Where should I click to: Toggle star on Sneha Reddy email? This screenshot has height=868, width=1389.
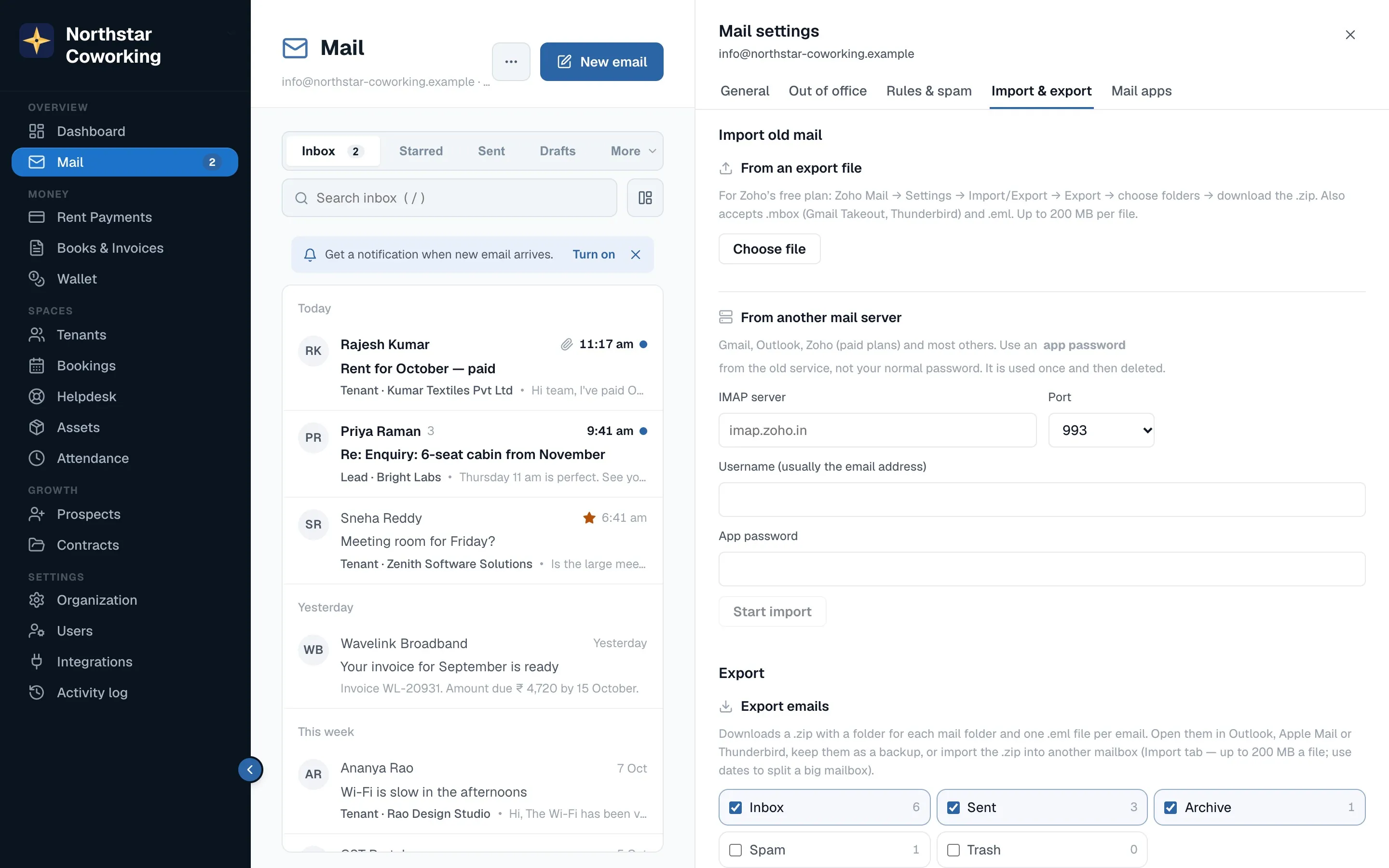click(589, 518)
